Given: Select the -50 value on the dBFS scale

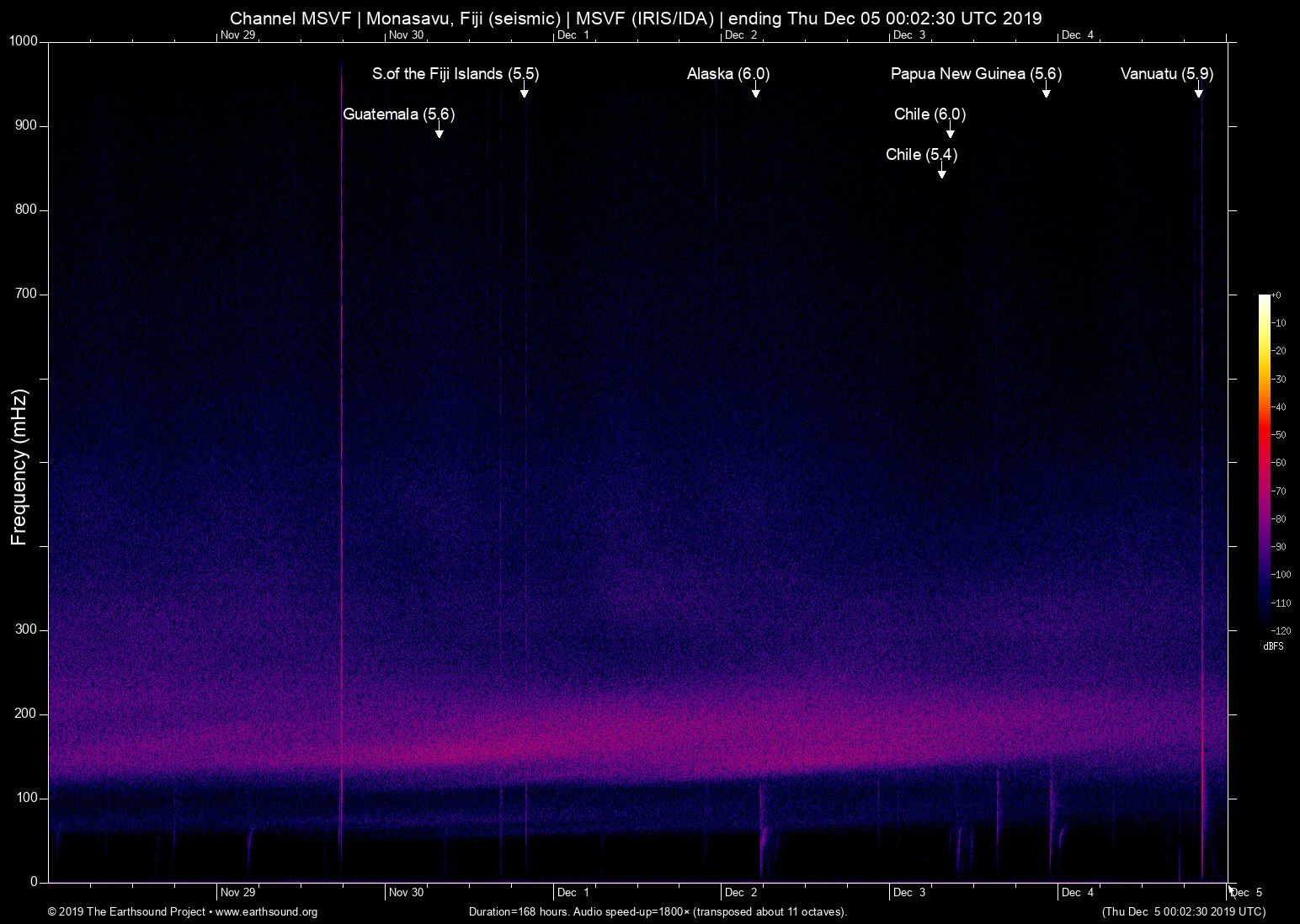Looking at the screenshot, I should click(1279, 435).
